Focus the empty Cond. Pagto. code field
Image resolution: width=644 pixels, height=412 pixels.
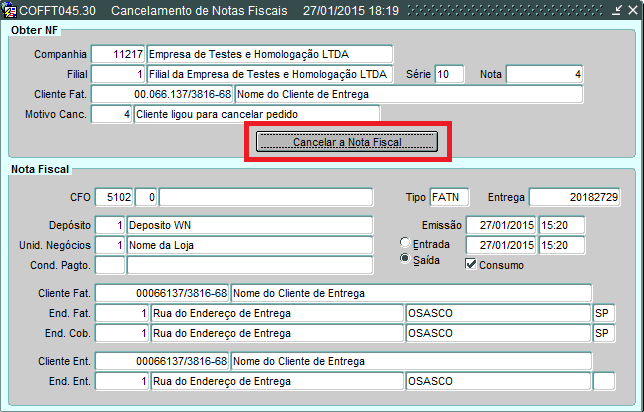(x=110, y=265)
